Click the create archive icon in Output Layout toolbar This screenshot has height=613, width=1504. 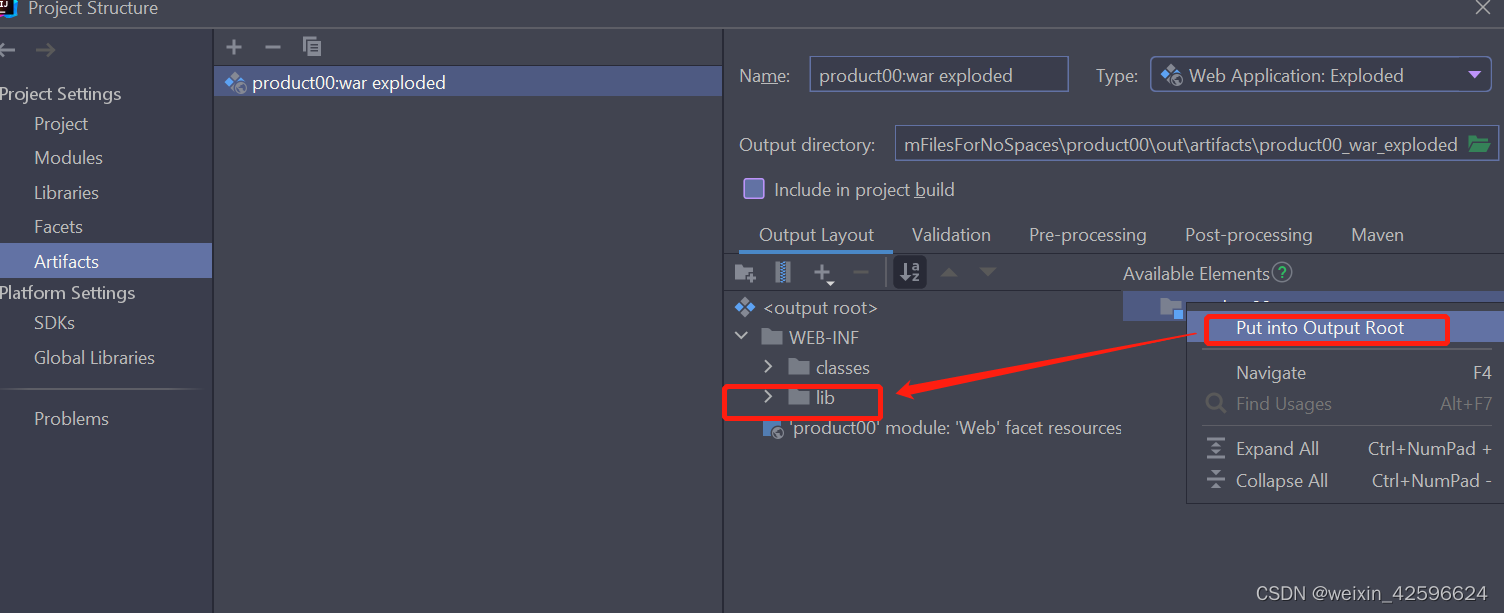[781, 271]
